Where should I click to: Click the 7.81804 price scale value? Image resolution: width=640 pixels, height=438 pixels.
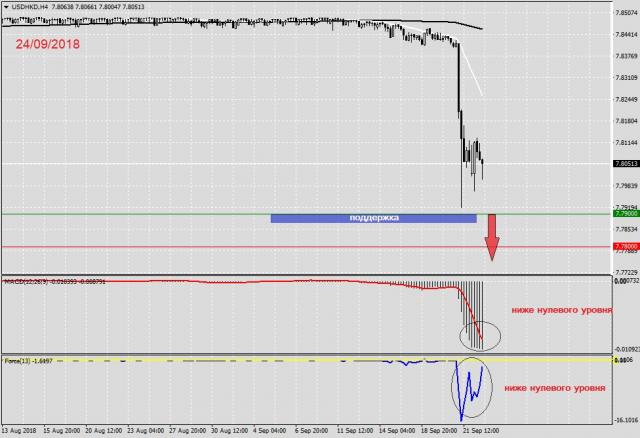(626, 121)
